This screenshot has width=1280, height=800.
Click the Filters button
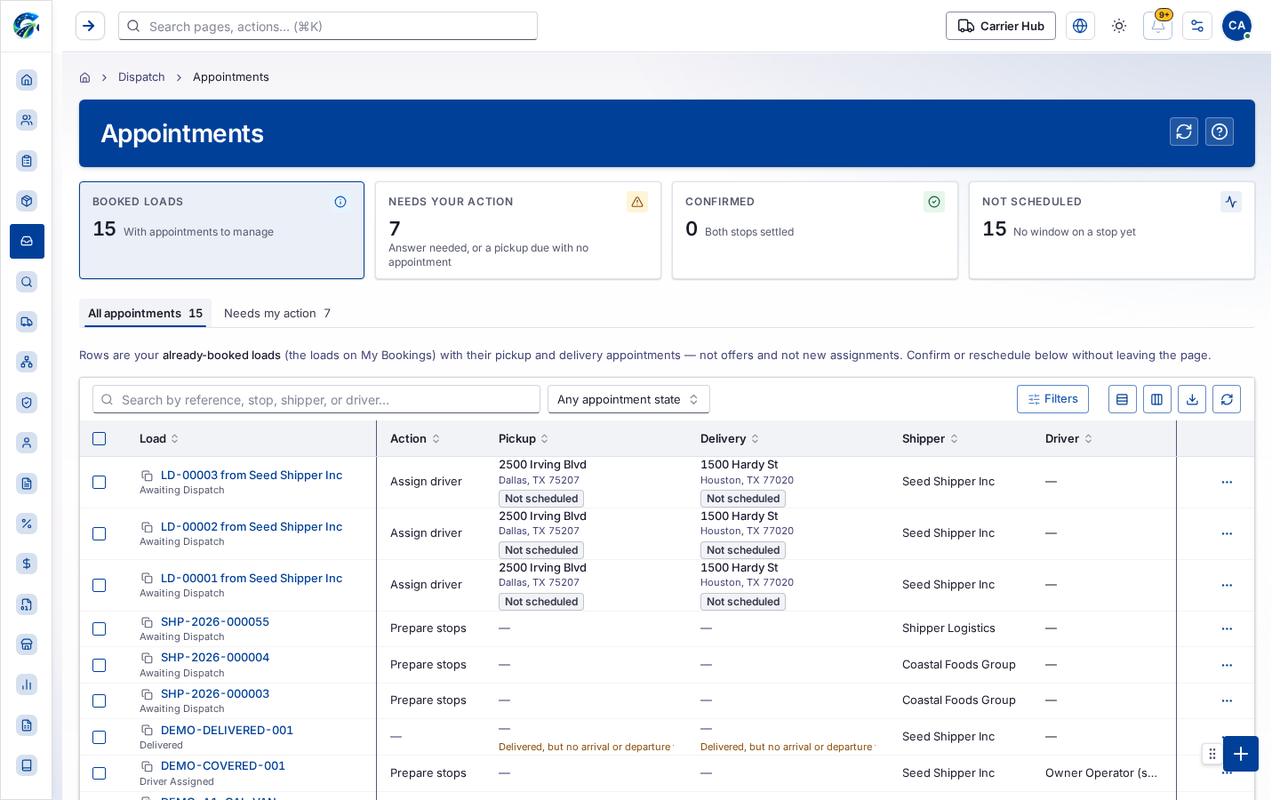[x=1053, y=399]
